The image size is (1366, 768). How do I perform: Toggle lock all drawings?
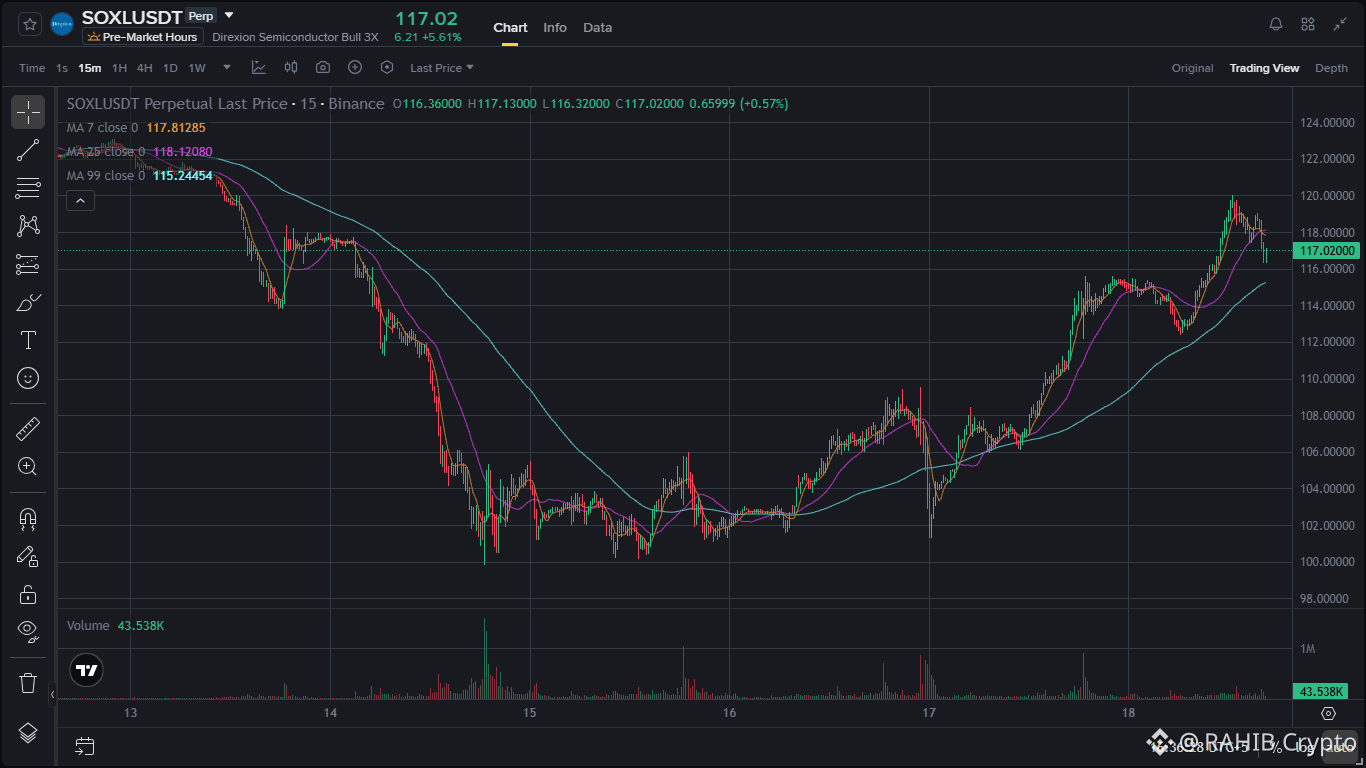click(28, 594)
